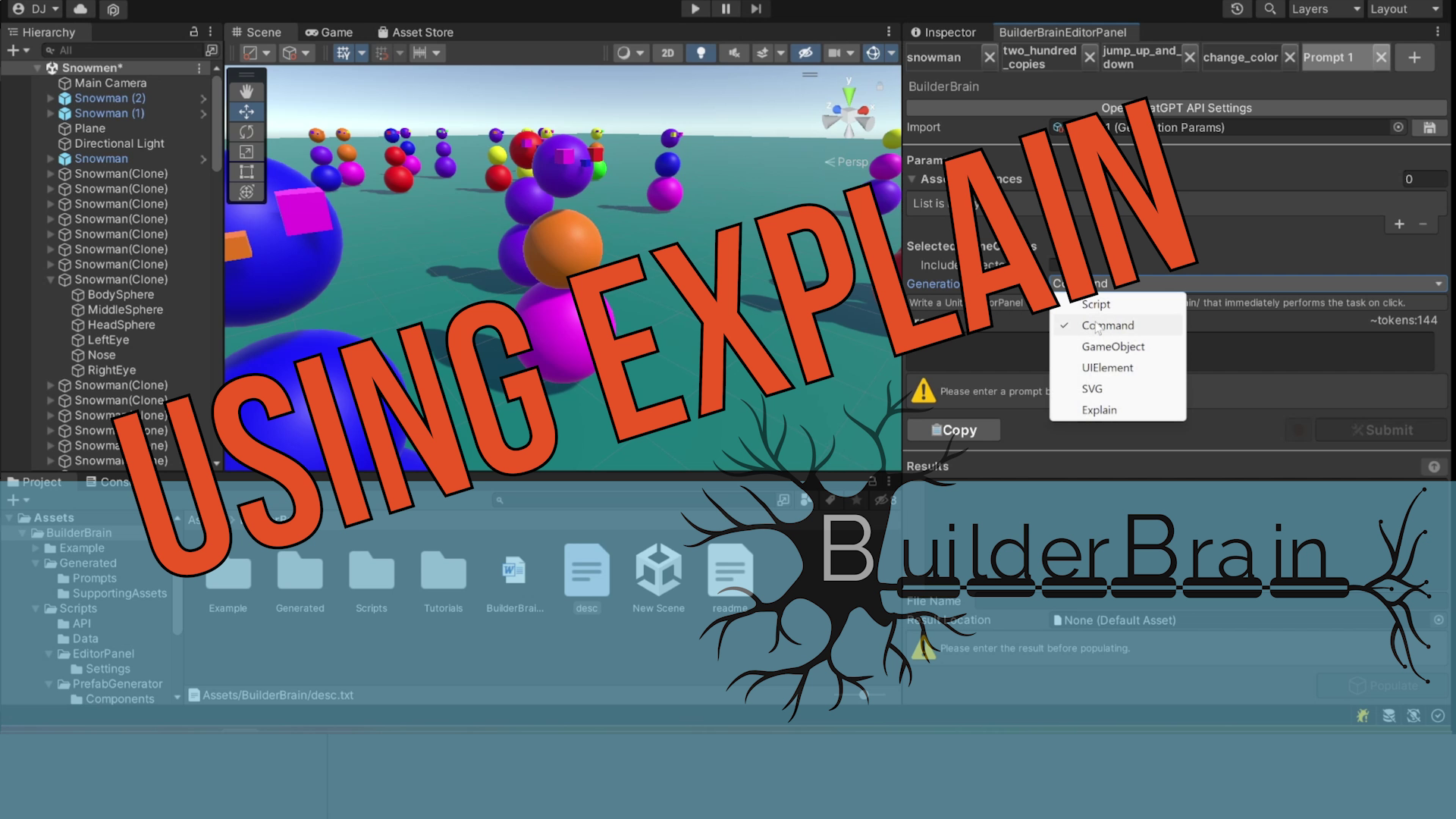Switch to jump_up_and_down prompt tab
The width and height of the screenshot is (1456, 819).
tap(1141, 58)
